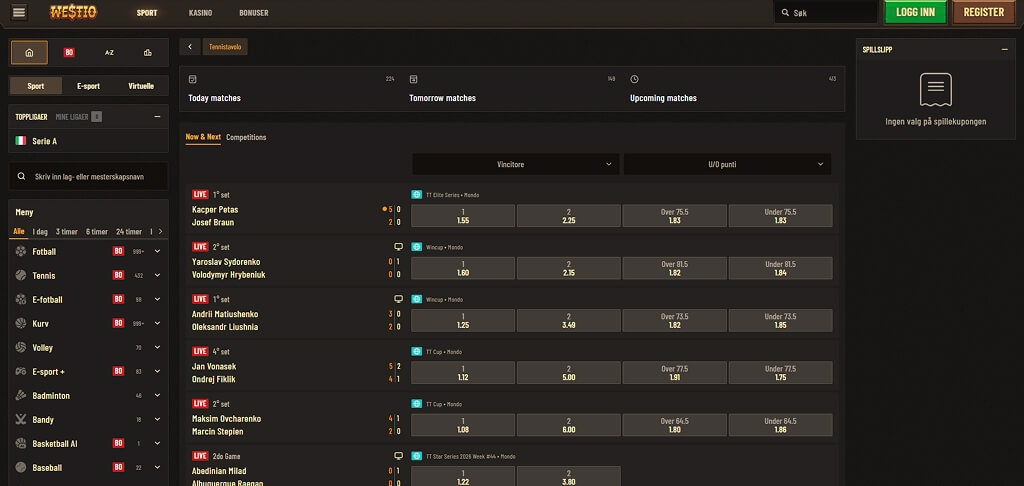
Task: Select the Fotball sport ball icon
Action: [x=21, y=251]
